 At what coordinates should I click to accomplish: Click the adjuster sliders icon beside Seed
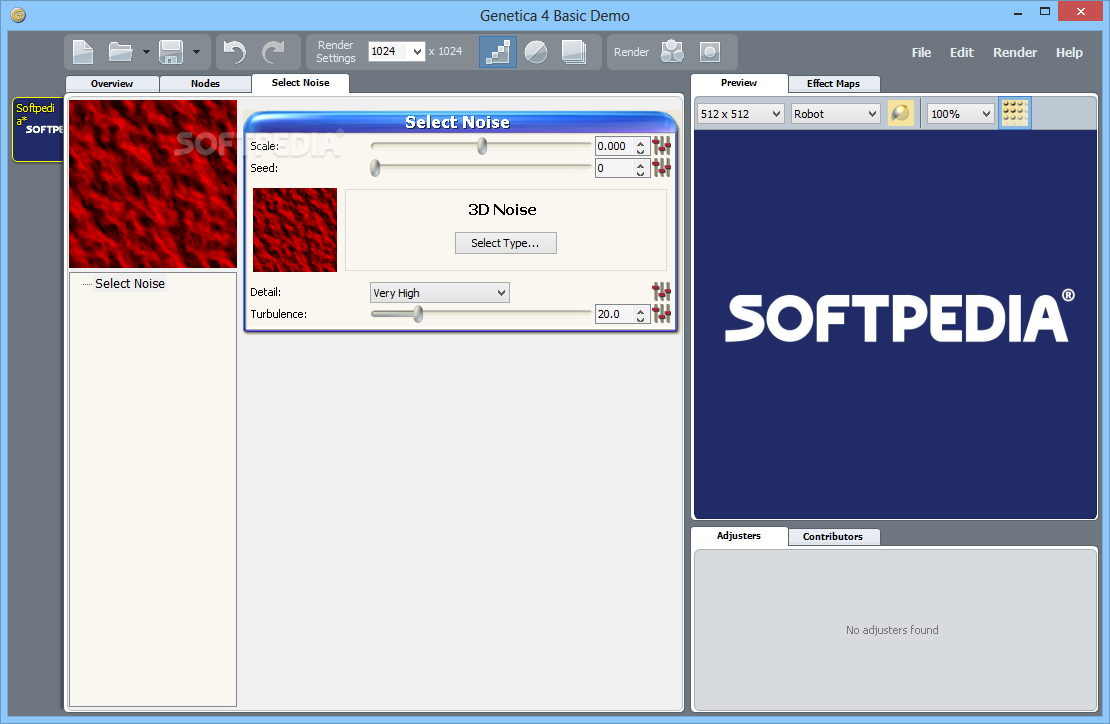(661, 168)
